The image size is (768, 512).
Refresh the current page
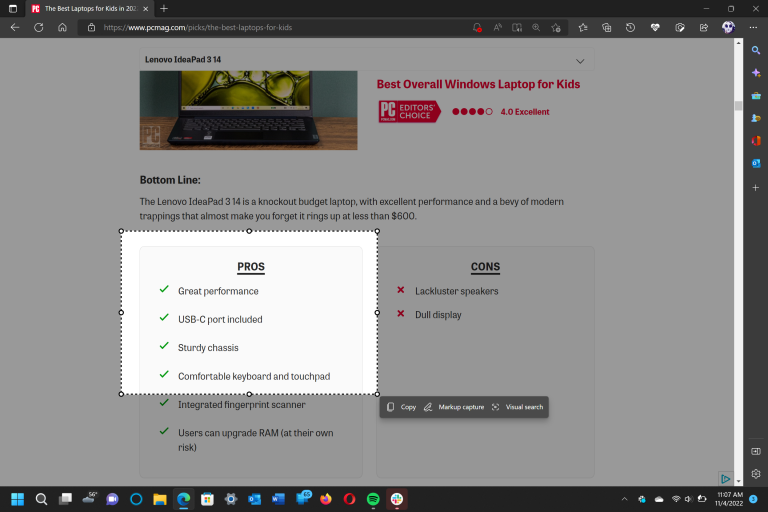39,27
